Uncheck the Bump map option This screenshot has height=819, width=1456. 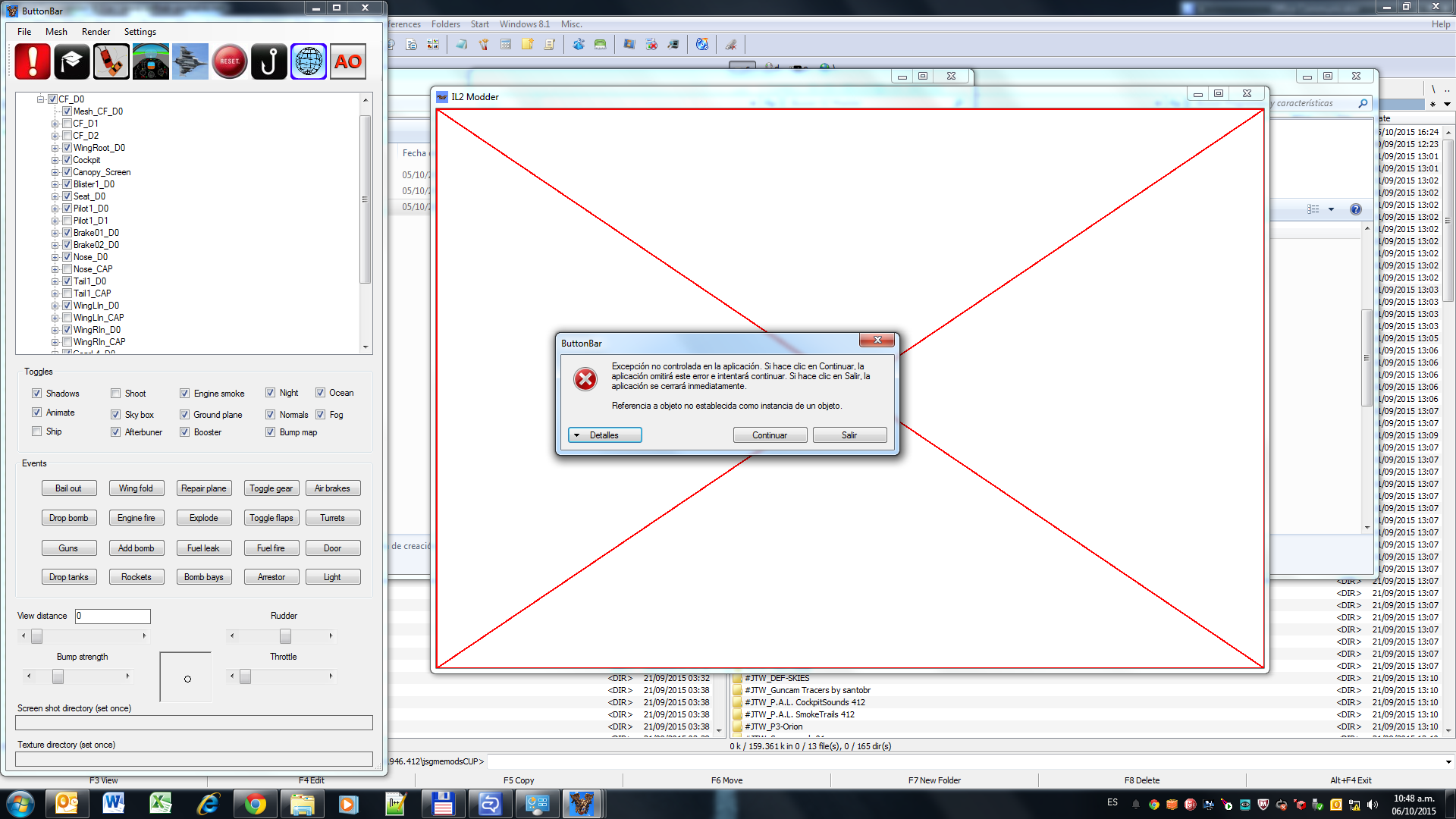pos(270,432)
